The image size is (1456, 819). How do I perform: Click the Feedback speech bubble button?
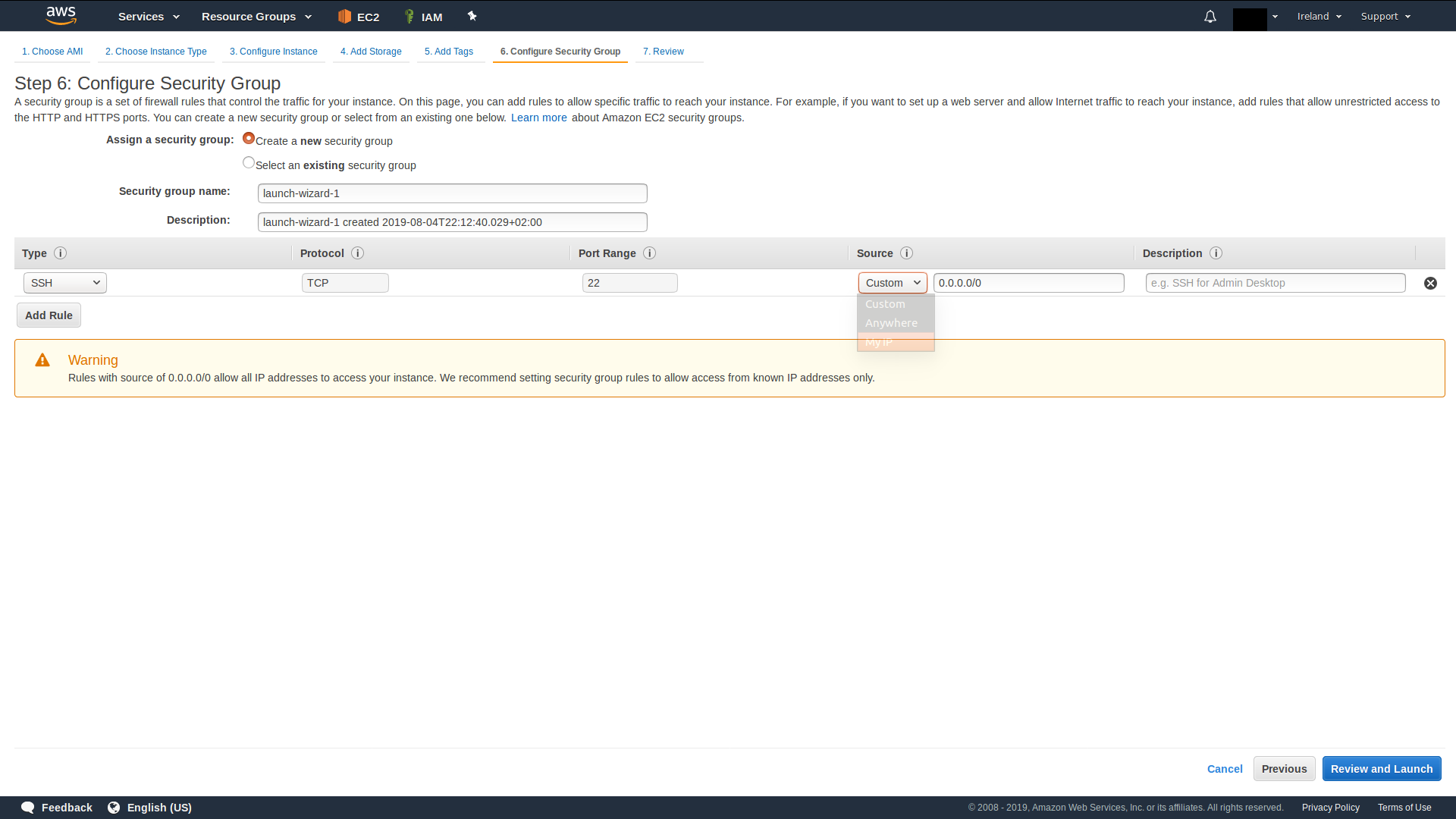coord(57,808)
